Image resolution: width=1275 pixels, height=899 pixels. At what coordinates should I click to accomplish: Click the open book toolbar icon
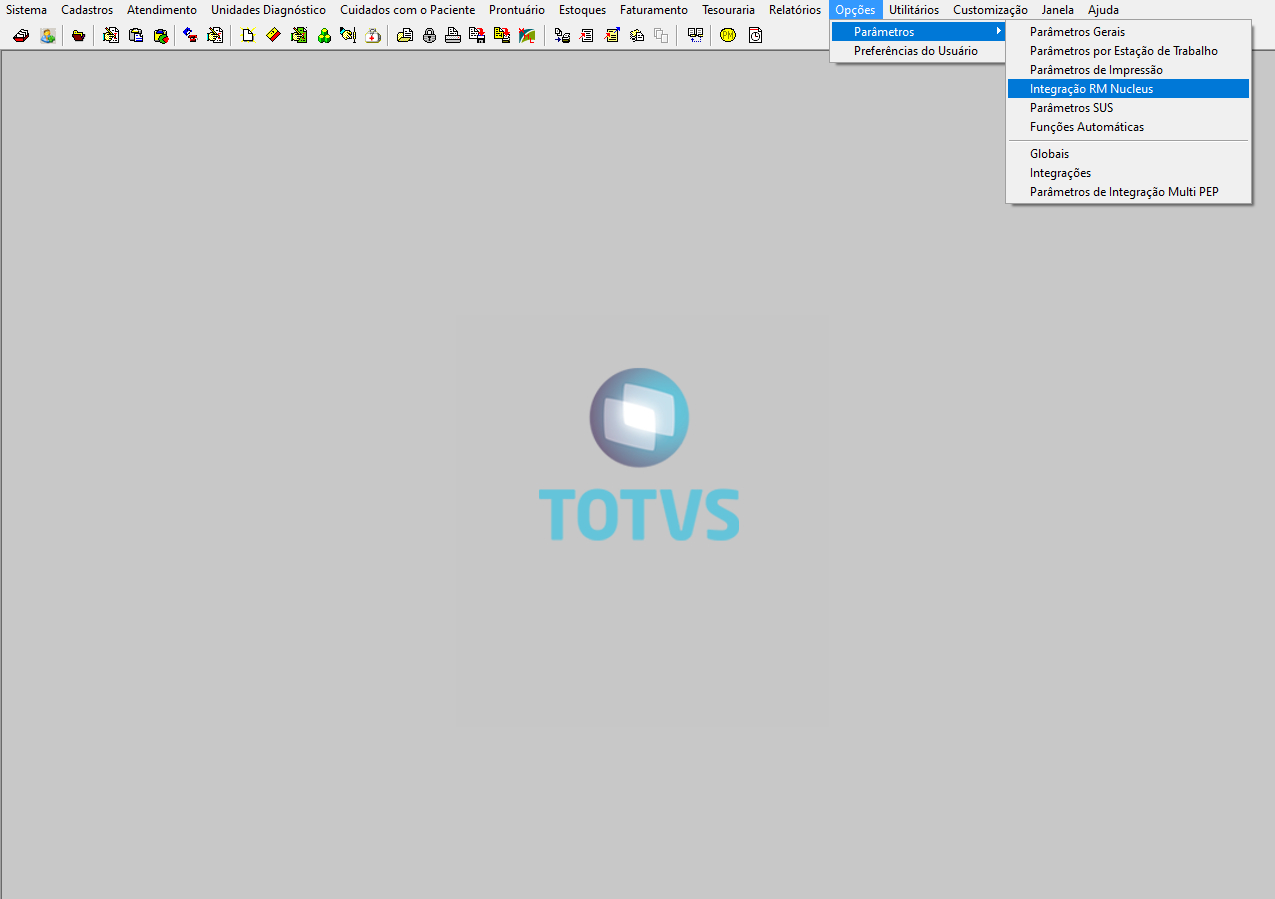pyautogui.click(x=695, y=35)
